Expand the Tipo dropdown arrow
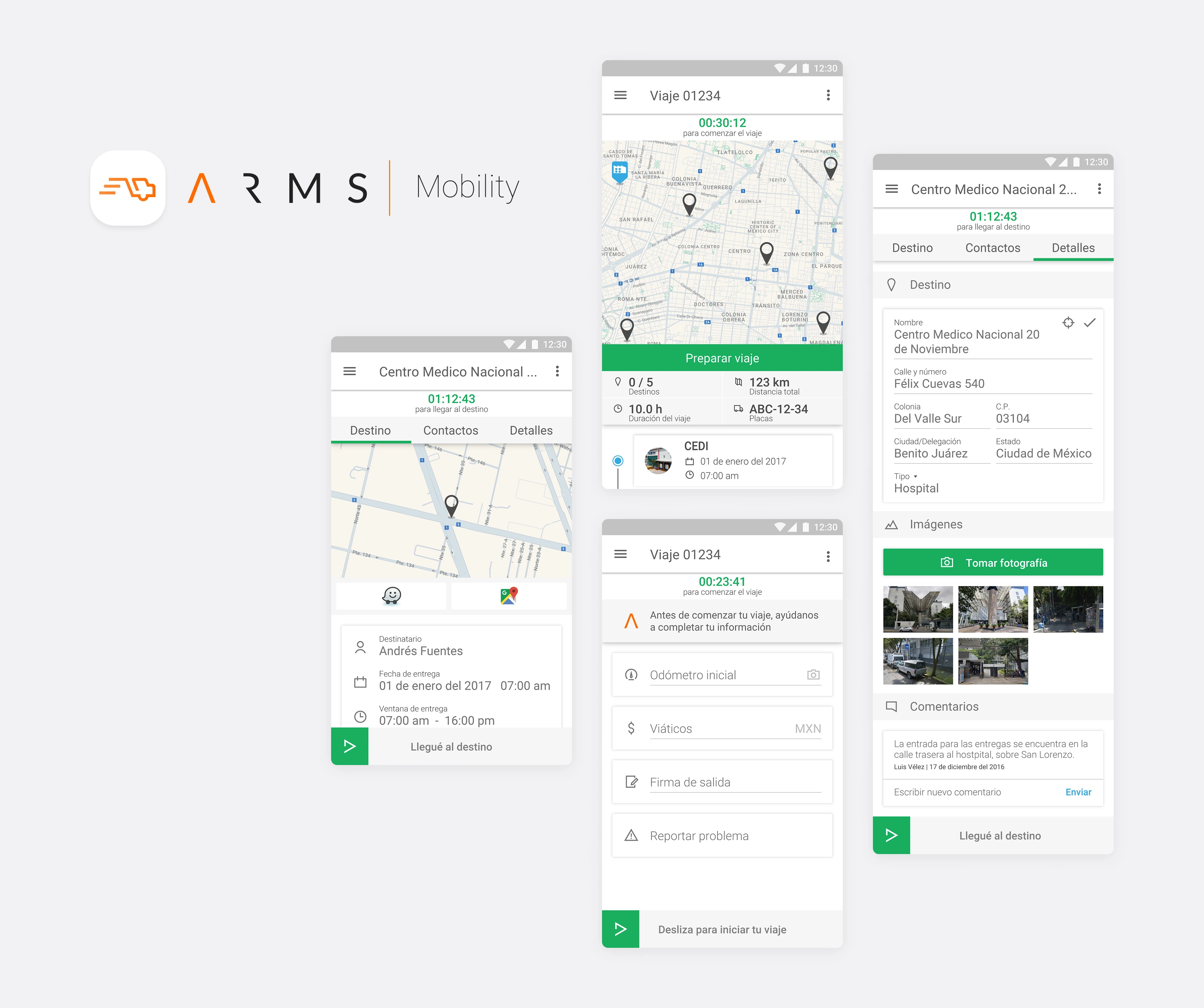The height and width of the screenshot is (1008, 1204). pyautogui.click(x=915, y=476)
